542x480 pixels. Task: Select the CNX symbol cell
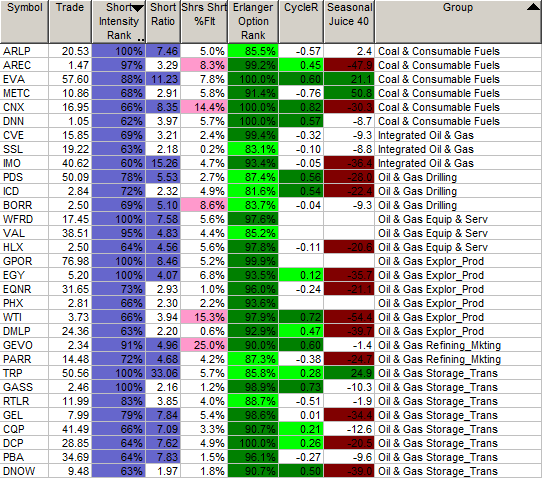(24, 107)
